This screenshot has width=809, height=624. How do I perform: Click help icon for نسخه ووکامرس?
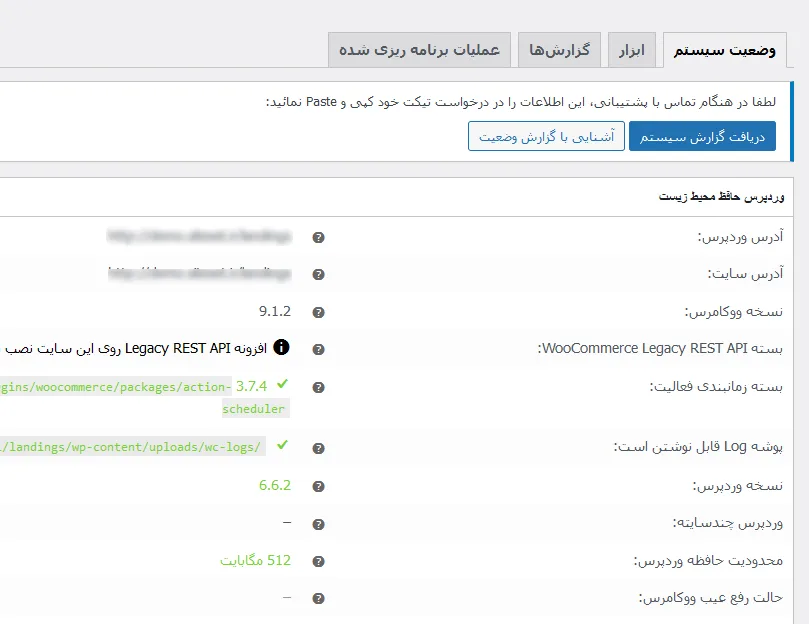coord(318,312)
